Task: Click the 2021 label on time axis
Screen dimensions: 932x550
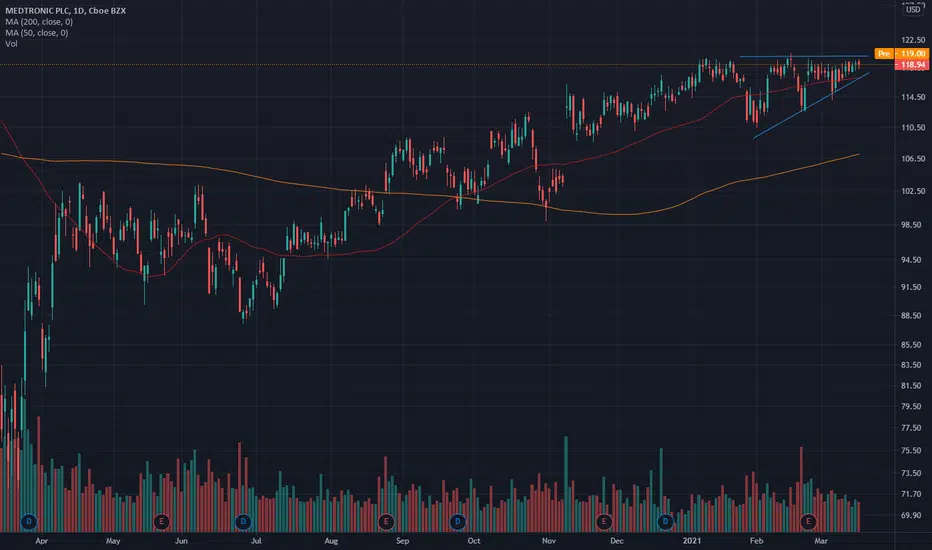Action: tap(692, 540)
